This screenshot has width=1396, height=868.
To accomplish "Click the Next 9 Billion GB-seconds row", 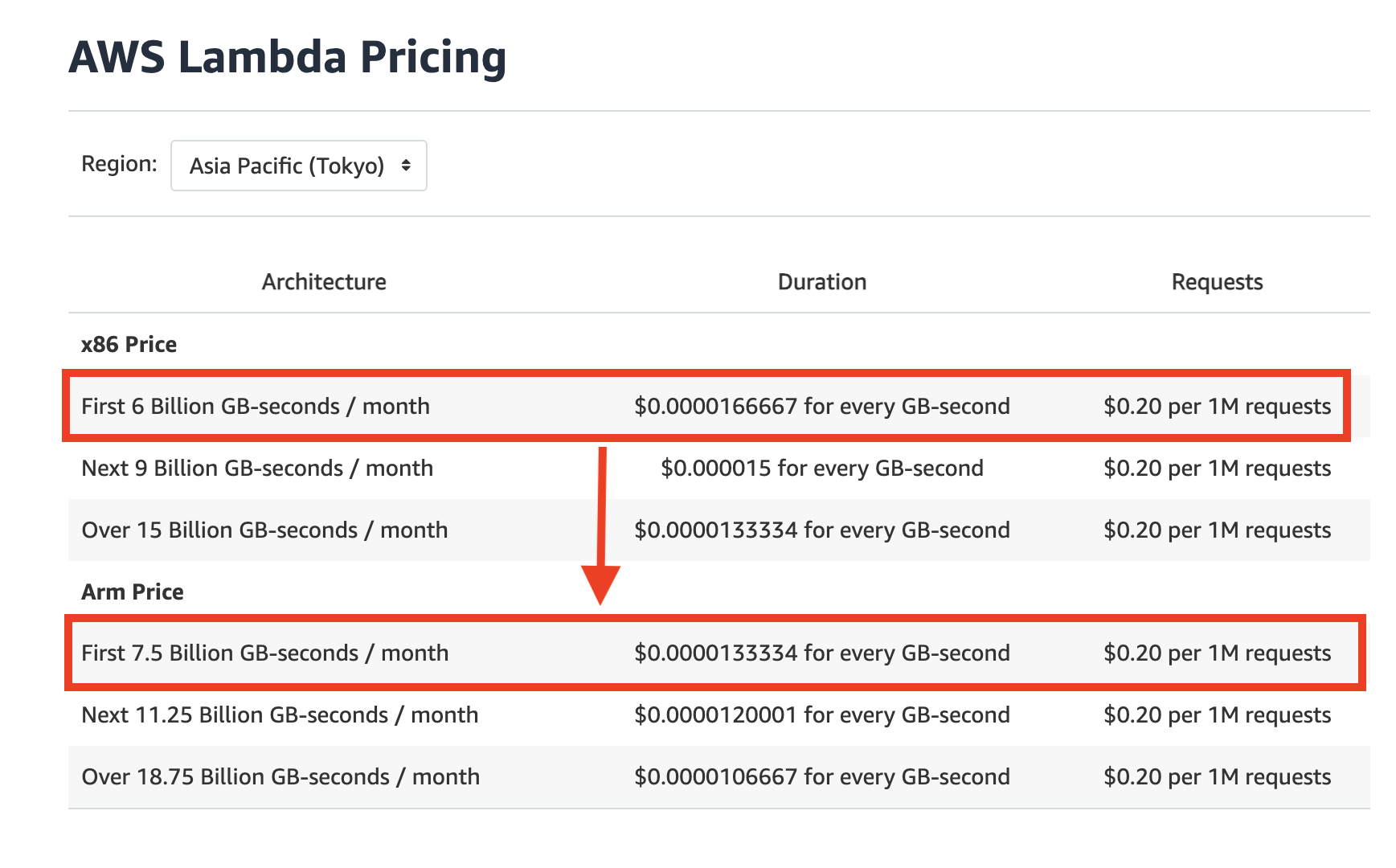I will 256,468.
